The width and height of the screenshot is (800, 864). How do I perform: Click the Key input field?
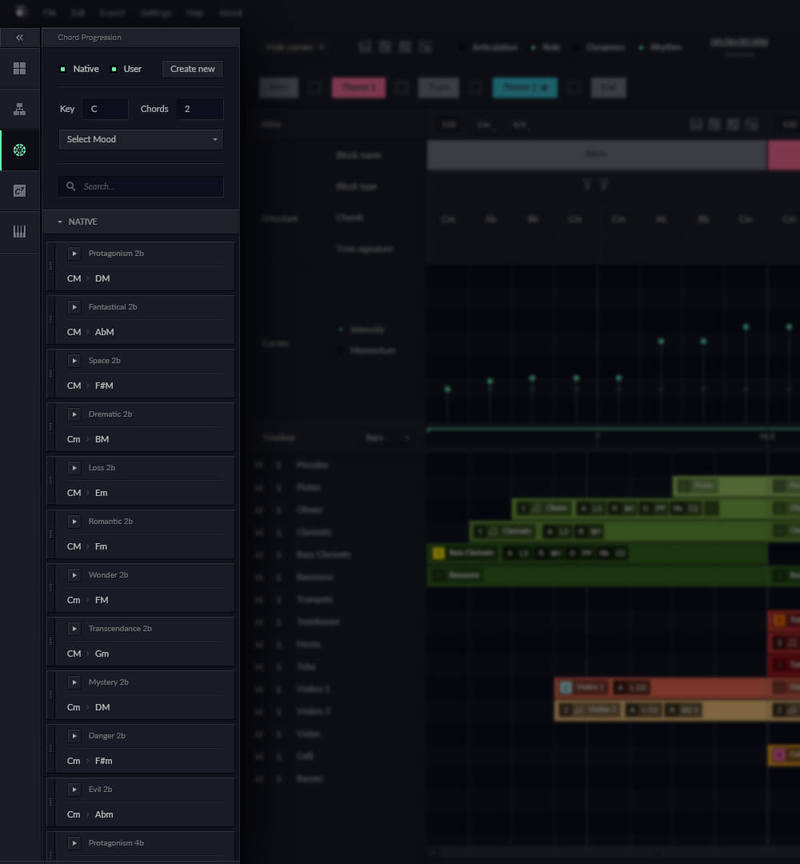pyautogui.click(x=105, y=109)
